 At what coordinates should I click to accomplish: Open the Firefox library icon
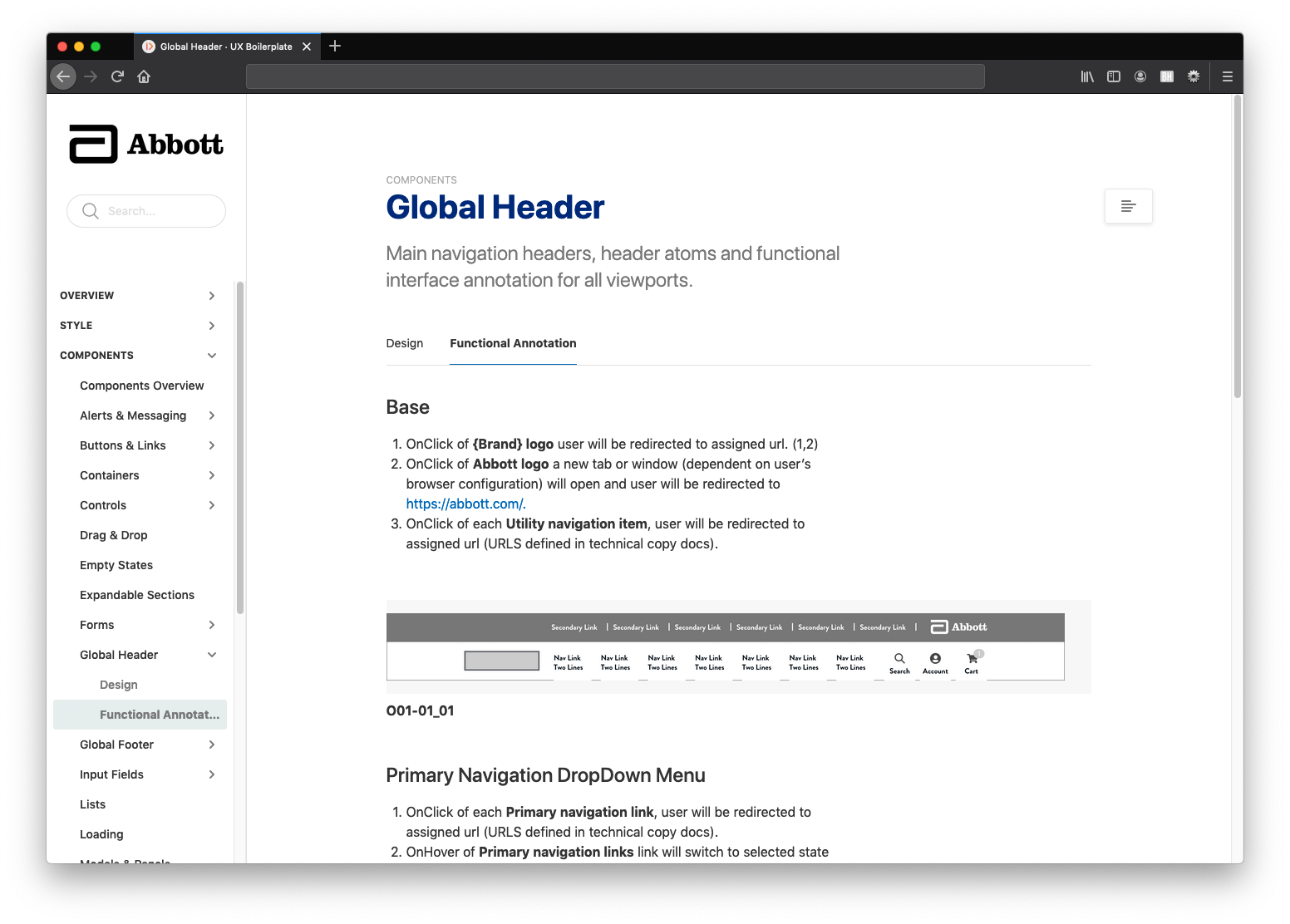[1086, 76]
